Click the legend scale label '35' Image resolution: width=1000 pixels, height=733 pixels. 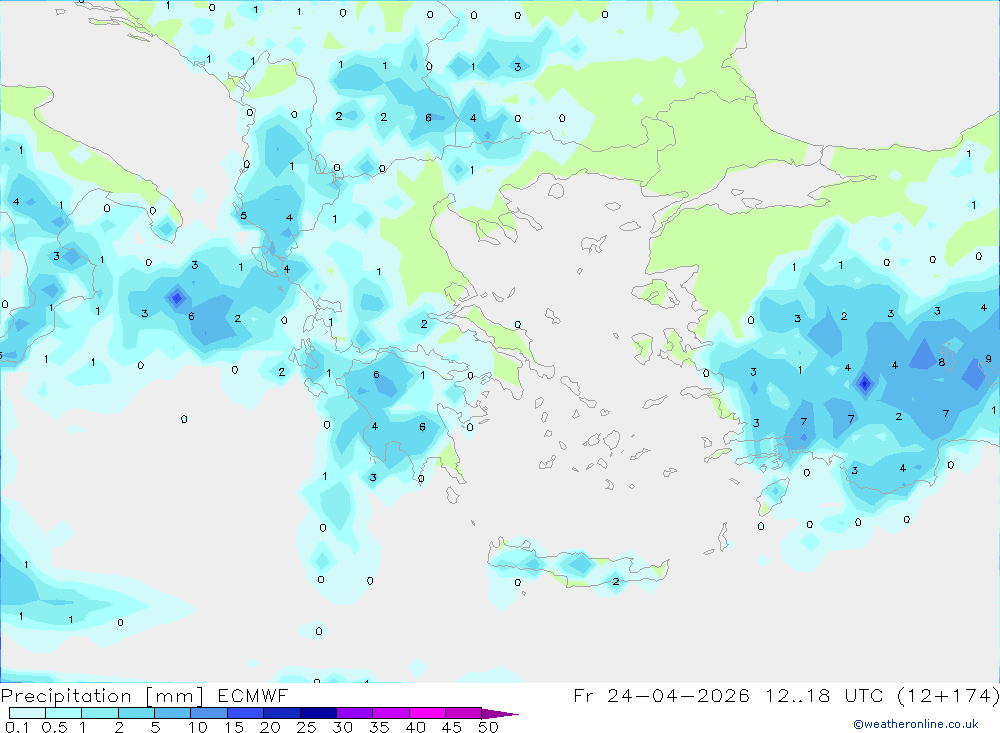pos(379,727)
